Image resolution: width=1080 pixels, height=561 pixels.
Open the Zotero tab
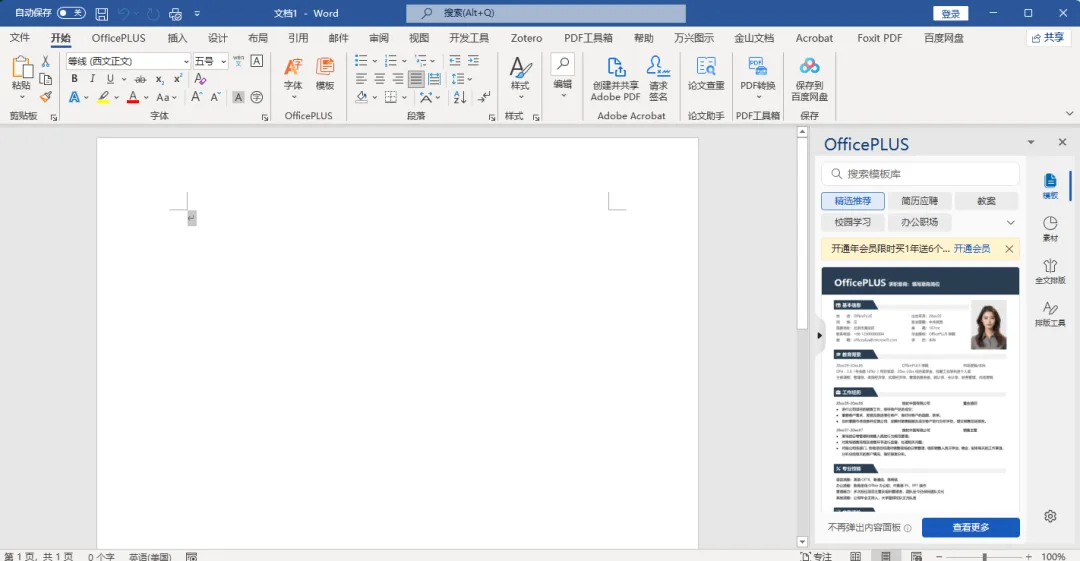pos(526,38)
